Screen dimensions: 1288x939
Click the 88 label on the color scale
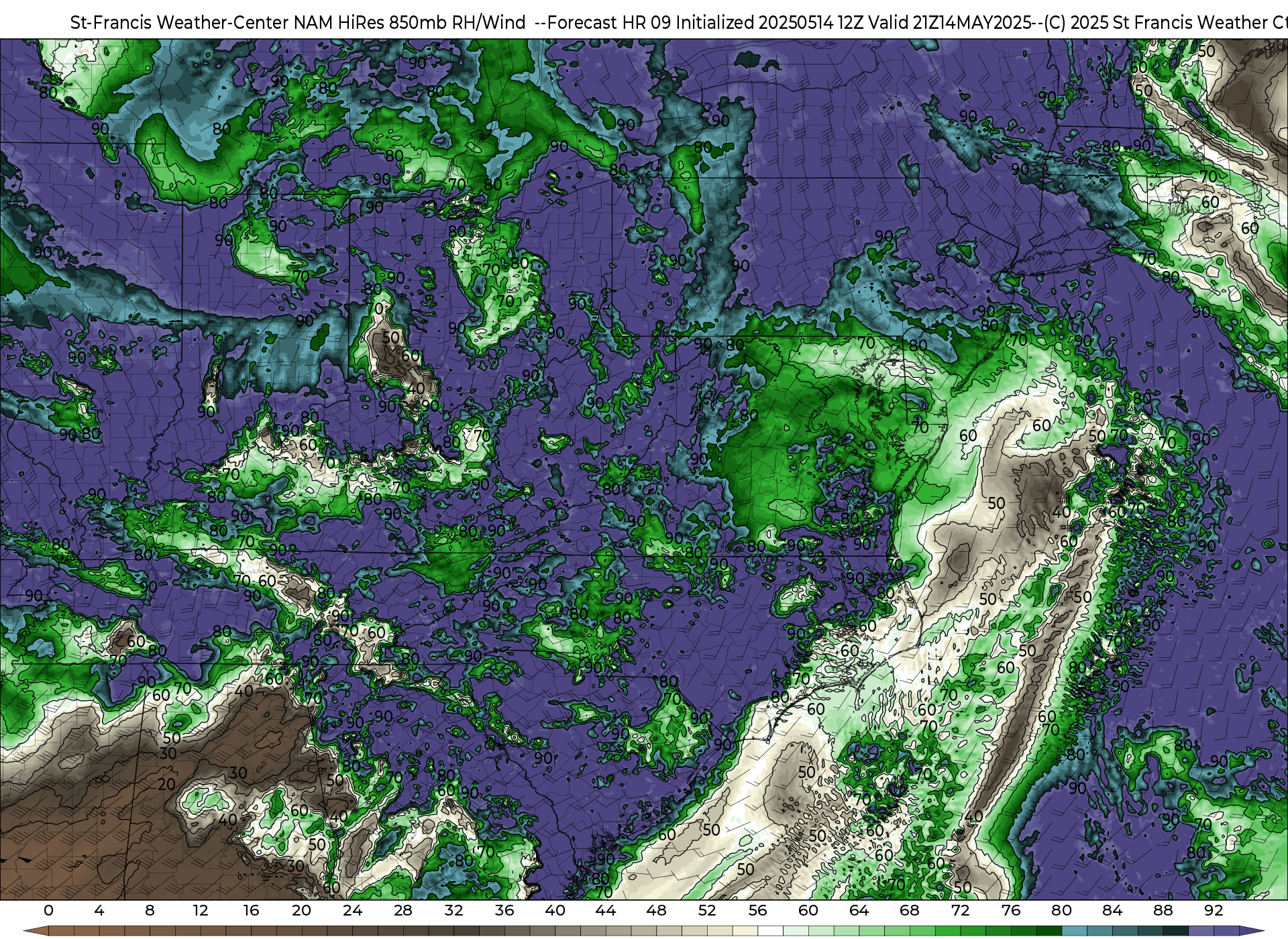1163,910
